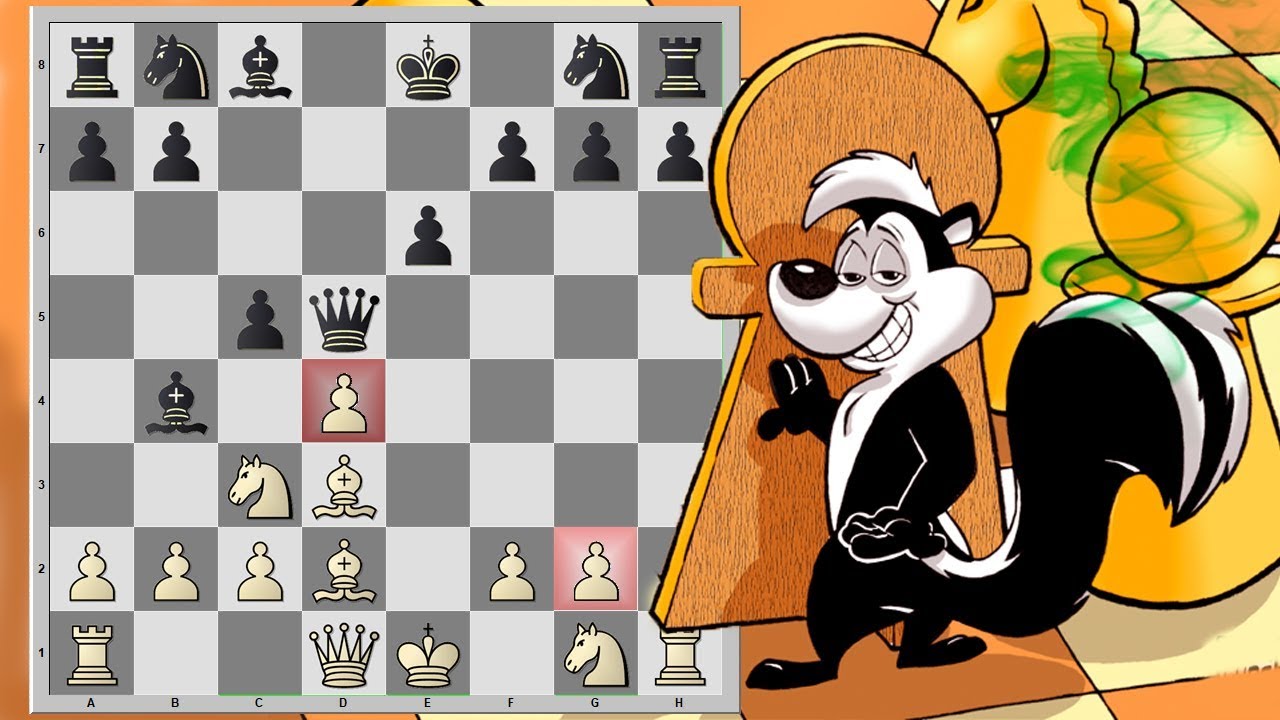Viewport: 1280px width, 720px height.
Task: Select the white pawn on a2
Action: (92, 570)
